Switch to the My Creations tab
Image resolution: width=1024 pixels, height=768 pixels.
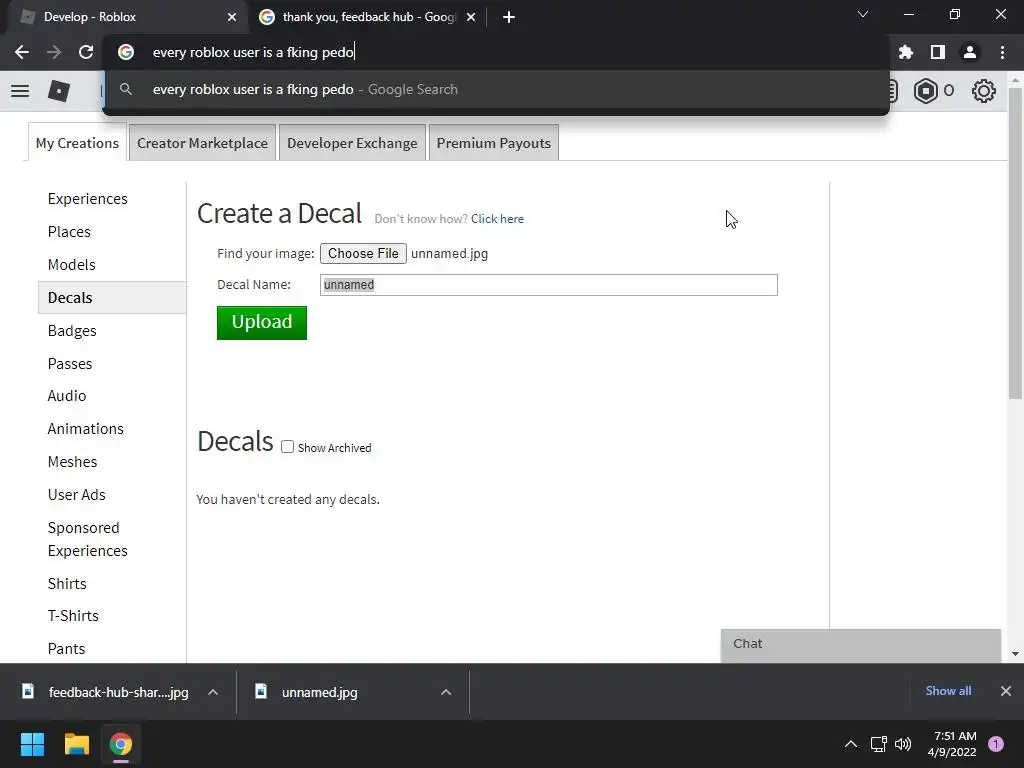click(x=77, y=143)
